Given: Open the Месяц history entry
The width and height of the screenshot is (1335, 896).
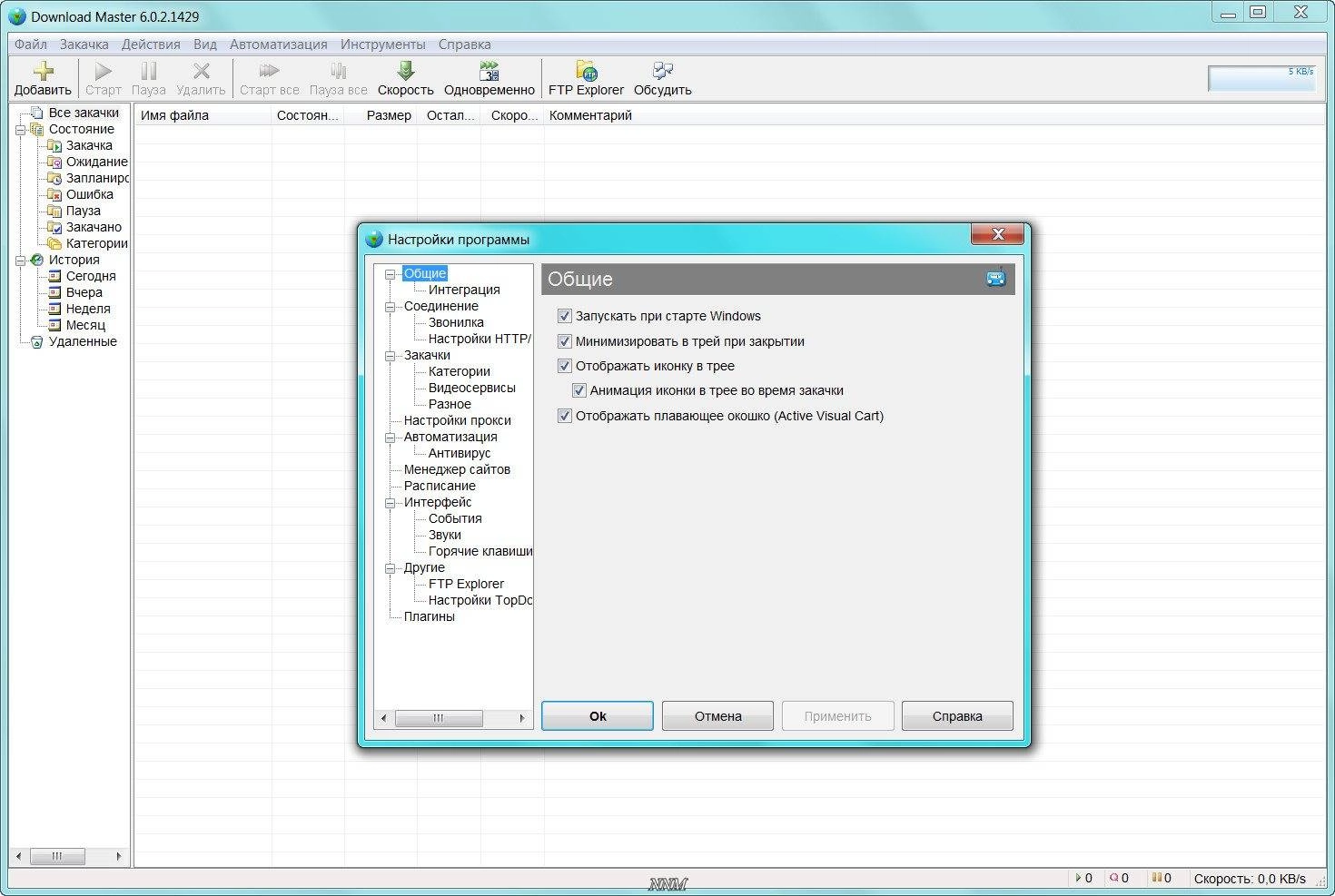Looking at the screenshot, I should pos(85,325).
